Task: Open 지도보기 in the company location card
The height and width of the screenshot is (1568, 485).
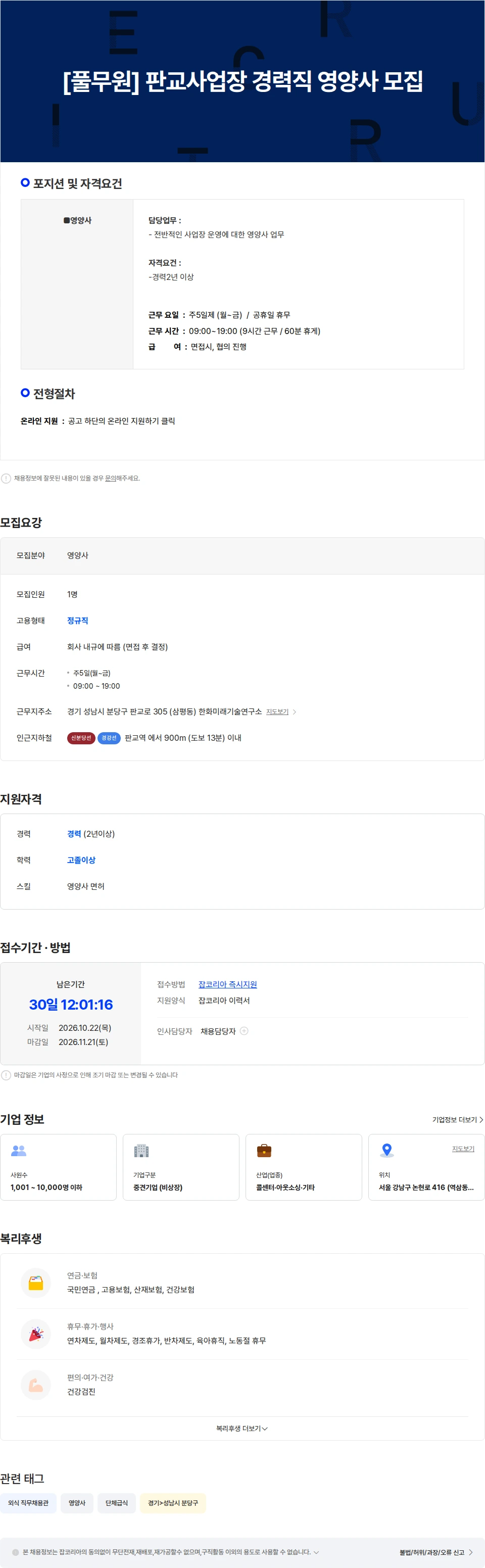Action: [463, 1149]
